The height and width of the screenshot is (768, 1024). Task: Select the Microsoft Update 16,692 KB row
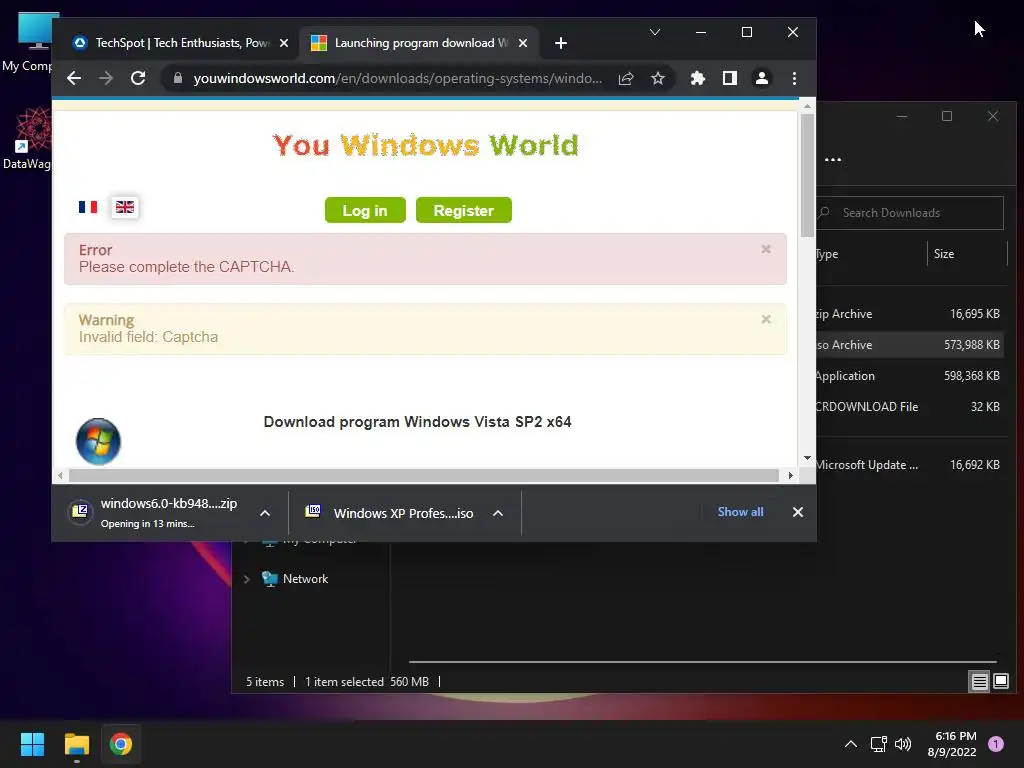click(x=909, y=465)
